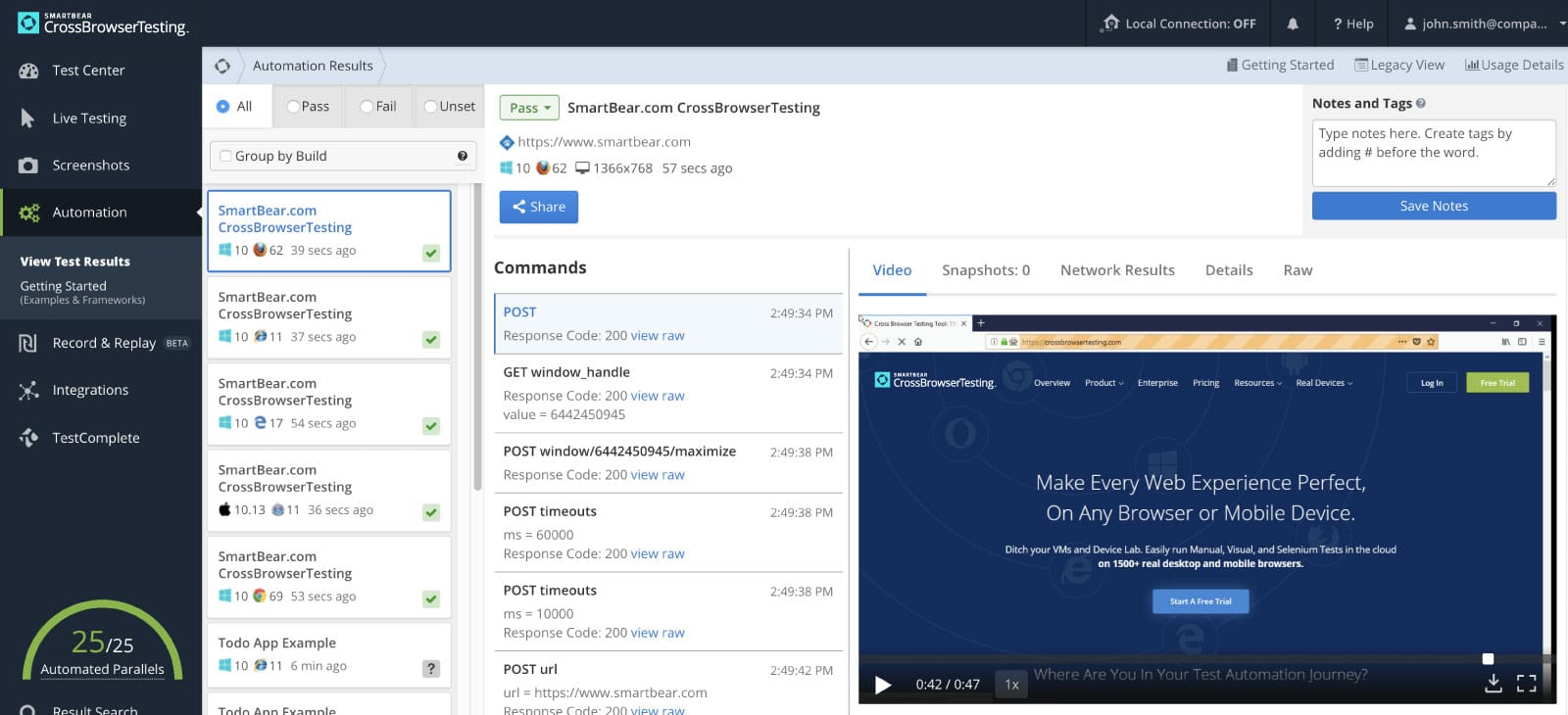This screenshot has height=715, width=1568.
Task: Select the Todo App Example 6 min ago
Action: (328, 655)
